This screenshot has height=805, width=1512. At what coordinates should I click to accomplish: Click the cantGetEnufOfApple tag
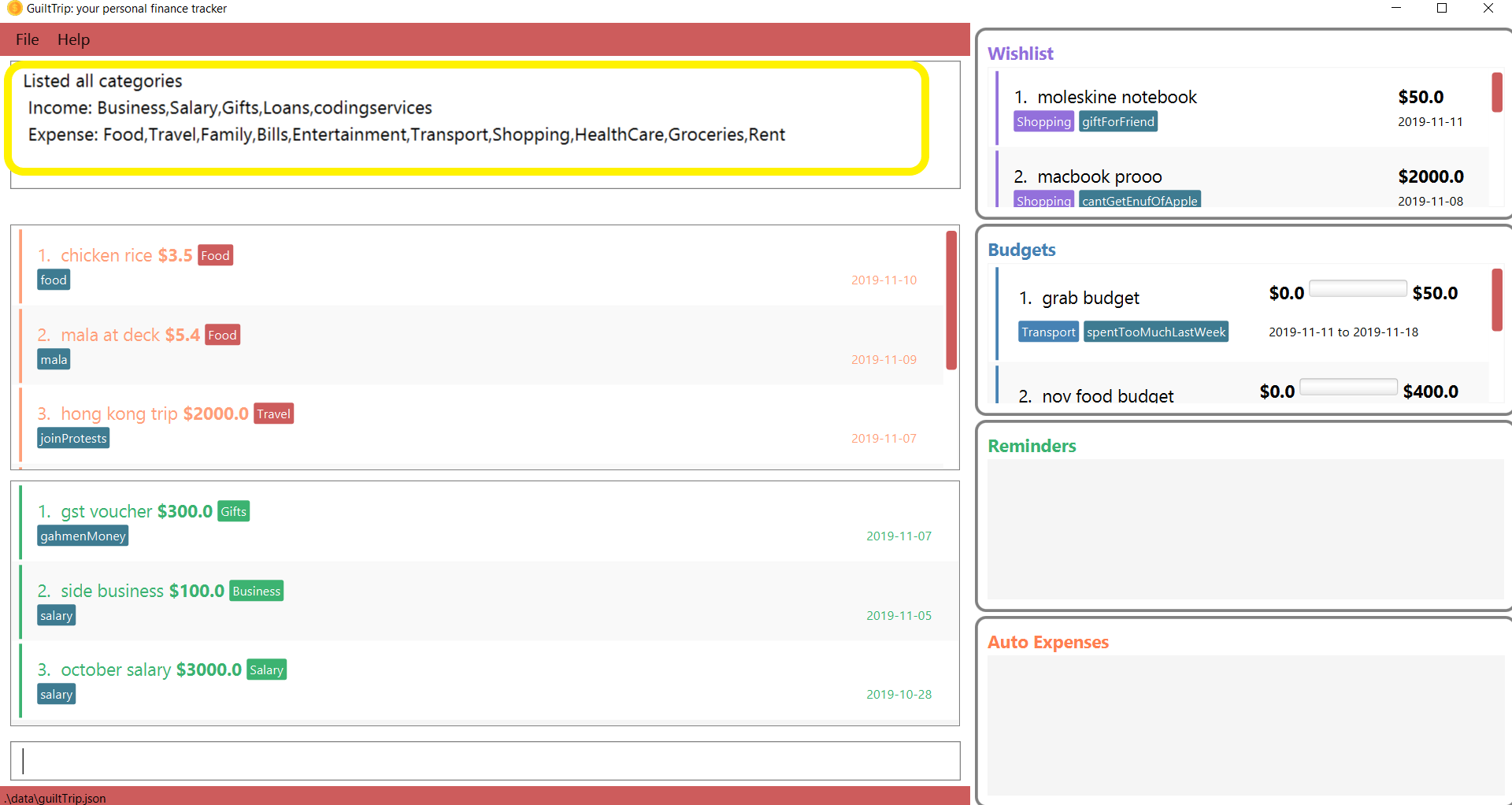(x=1140, y=200)
